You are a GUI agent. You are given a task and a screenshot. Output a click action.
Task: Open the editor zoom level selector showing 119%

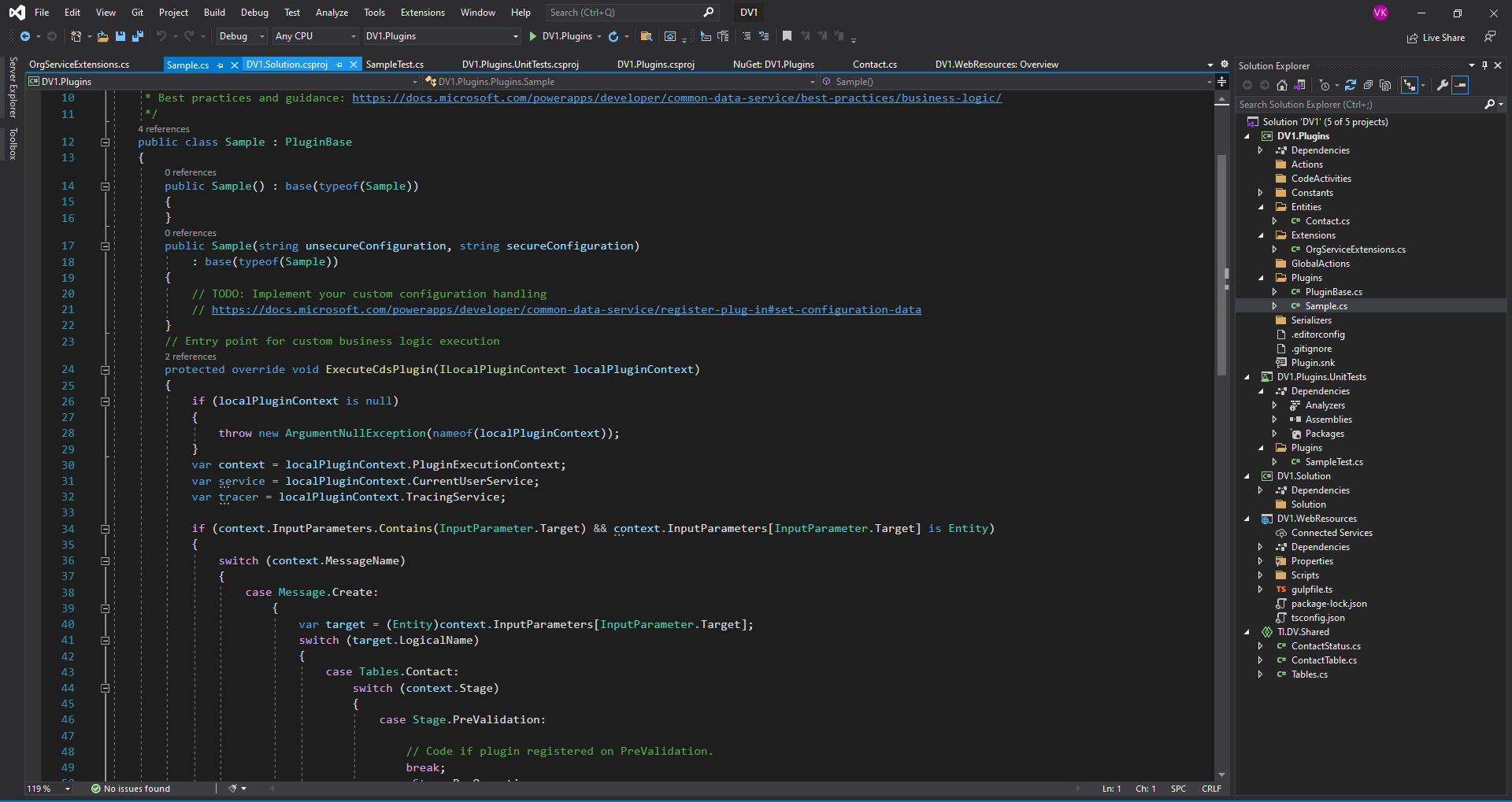(x=47, y=789)
